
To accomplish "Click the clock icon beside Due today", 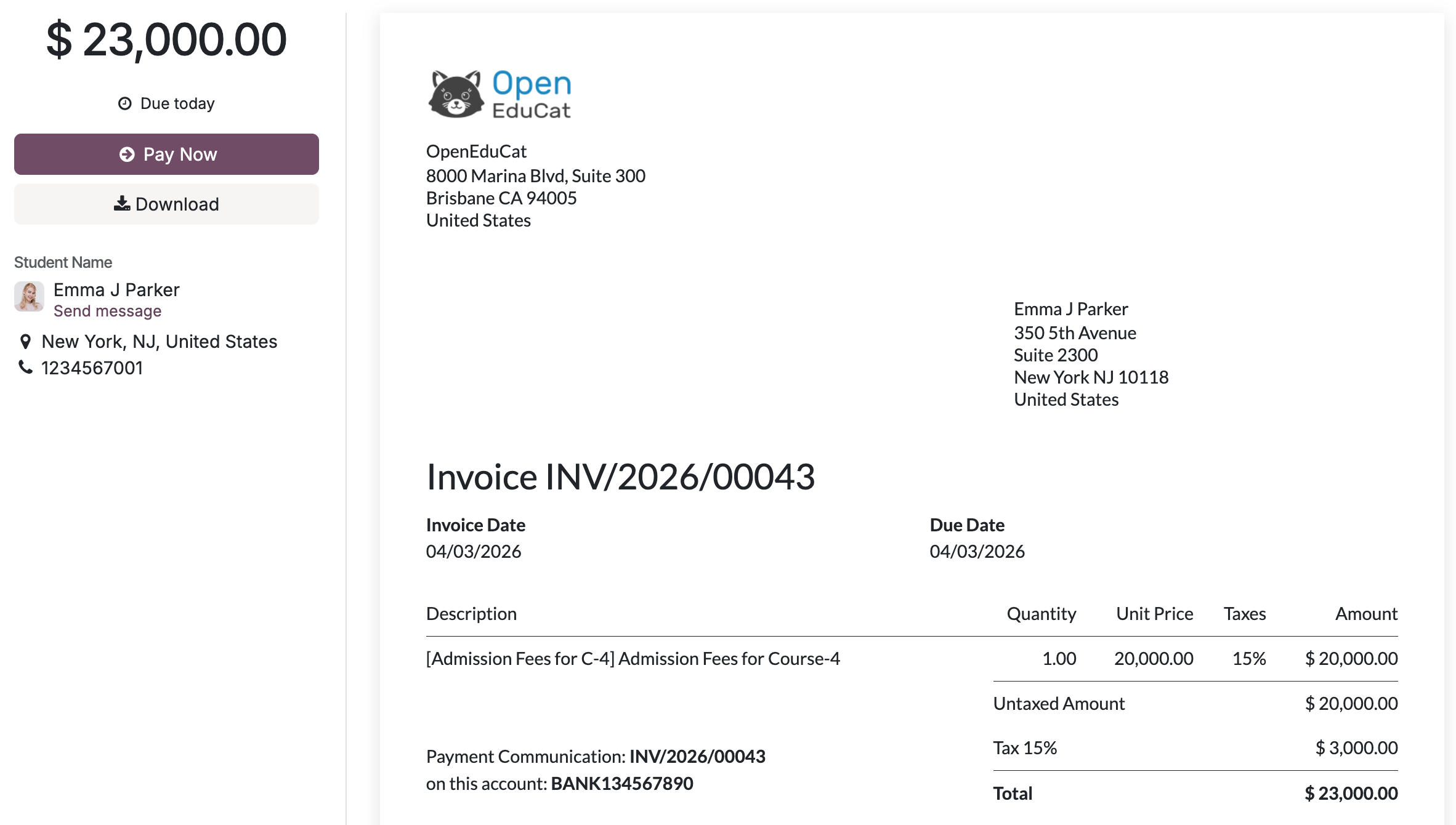I will click(x=124, y=103).
